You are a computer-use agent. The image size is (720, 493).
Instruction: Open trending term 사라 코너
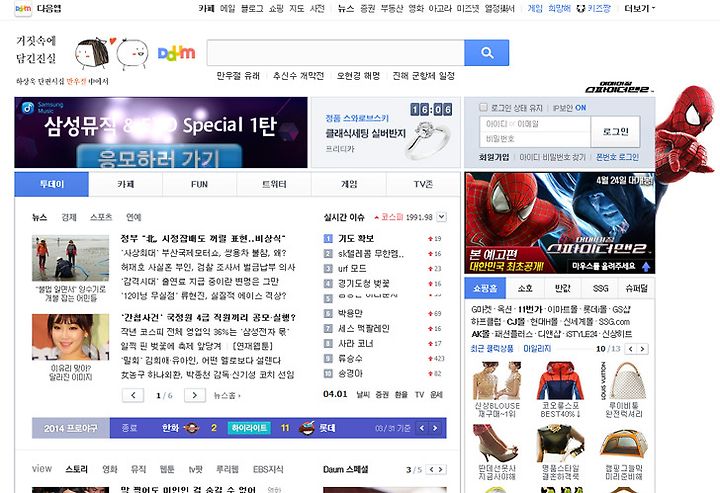pos(356,344)
